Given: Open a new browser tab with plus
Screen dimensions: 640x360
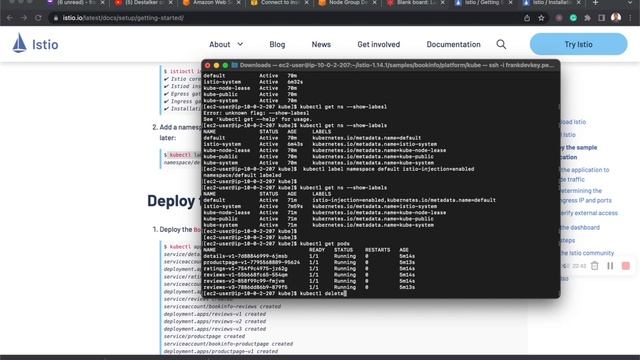Looking at the screenshot, I should (596, 3).
